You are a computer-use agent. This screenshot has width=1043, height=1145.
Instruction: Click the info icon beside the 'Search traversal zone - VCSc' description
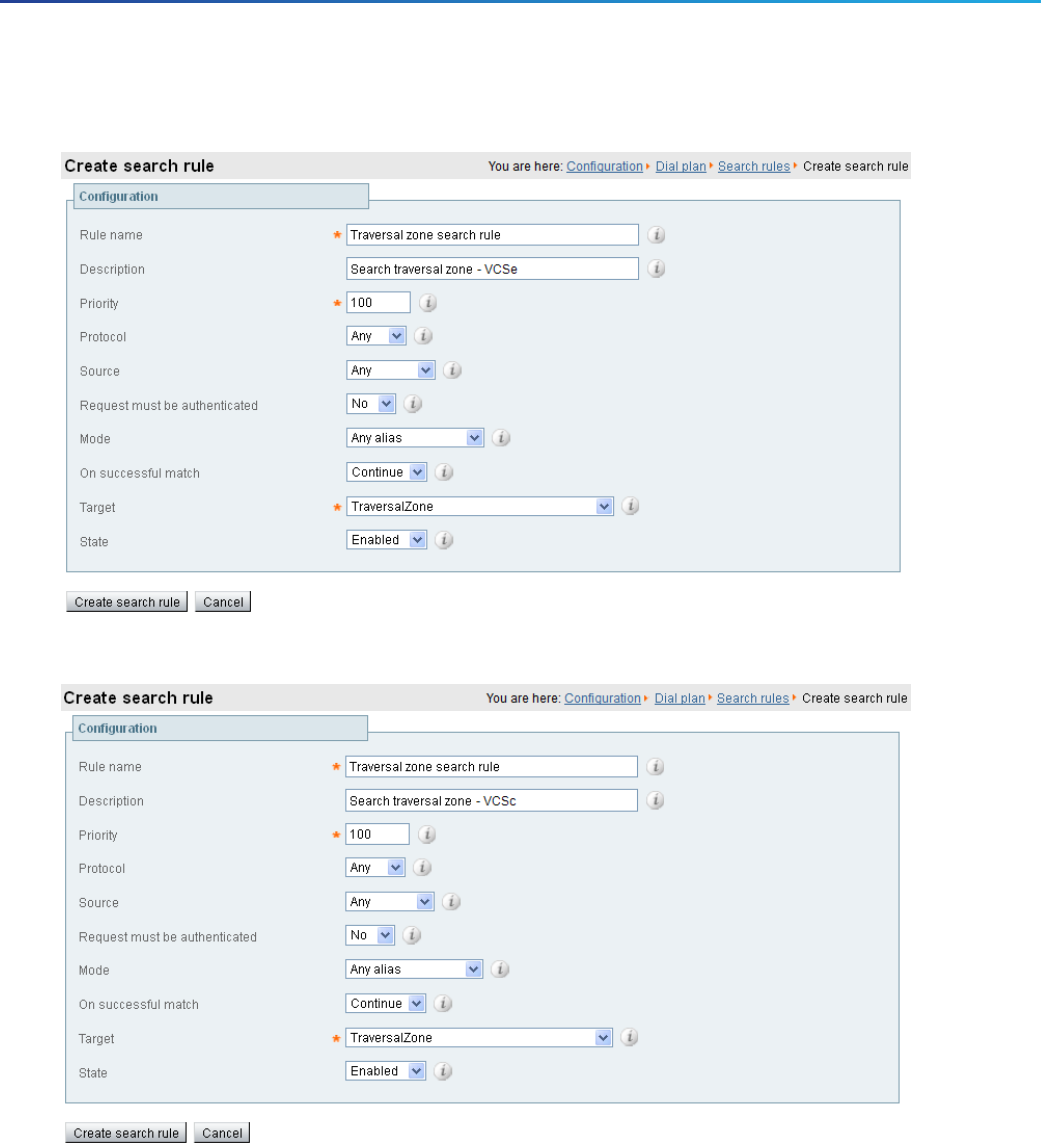pyautogui.click(x=655, y=800)
